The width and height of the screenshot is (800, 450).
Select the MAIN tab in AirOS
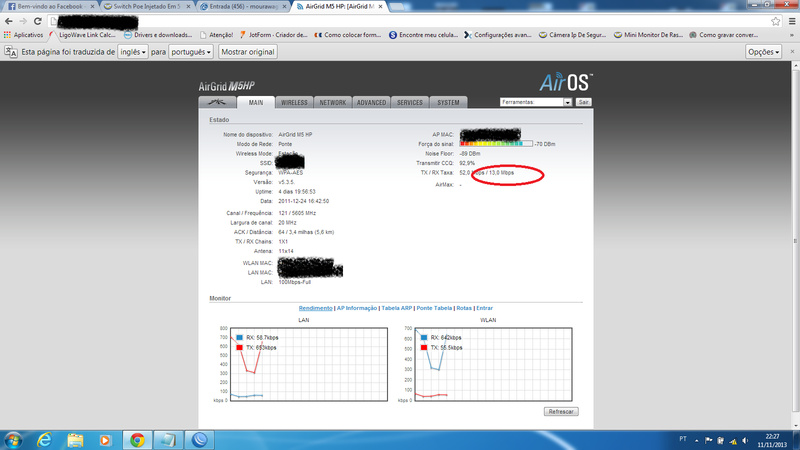[256, 102]
